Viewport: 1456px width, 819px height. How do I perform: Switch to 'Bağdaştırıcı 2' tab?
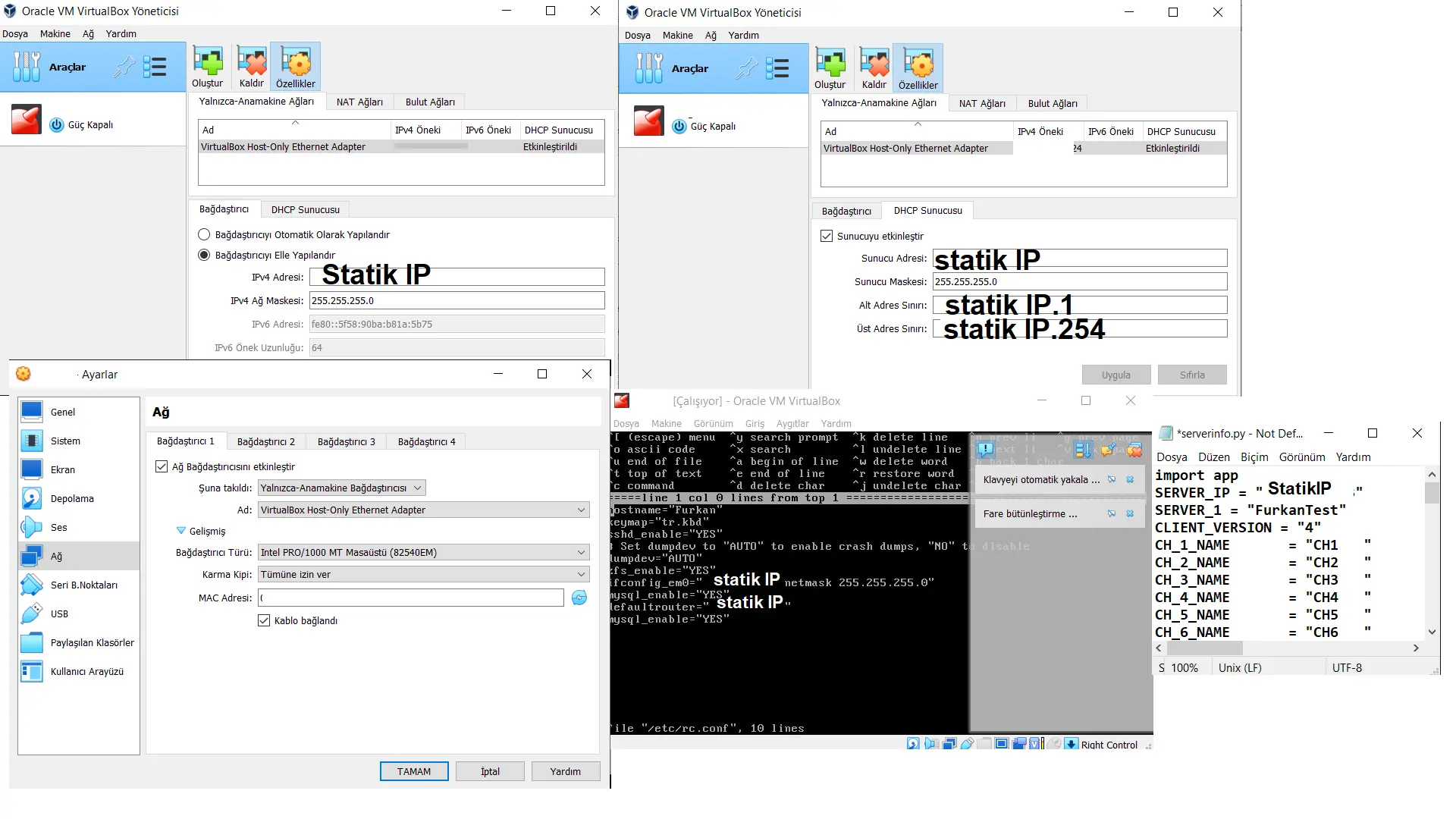point(265,441)
